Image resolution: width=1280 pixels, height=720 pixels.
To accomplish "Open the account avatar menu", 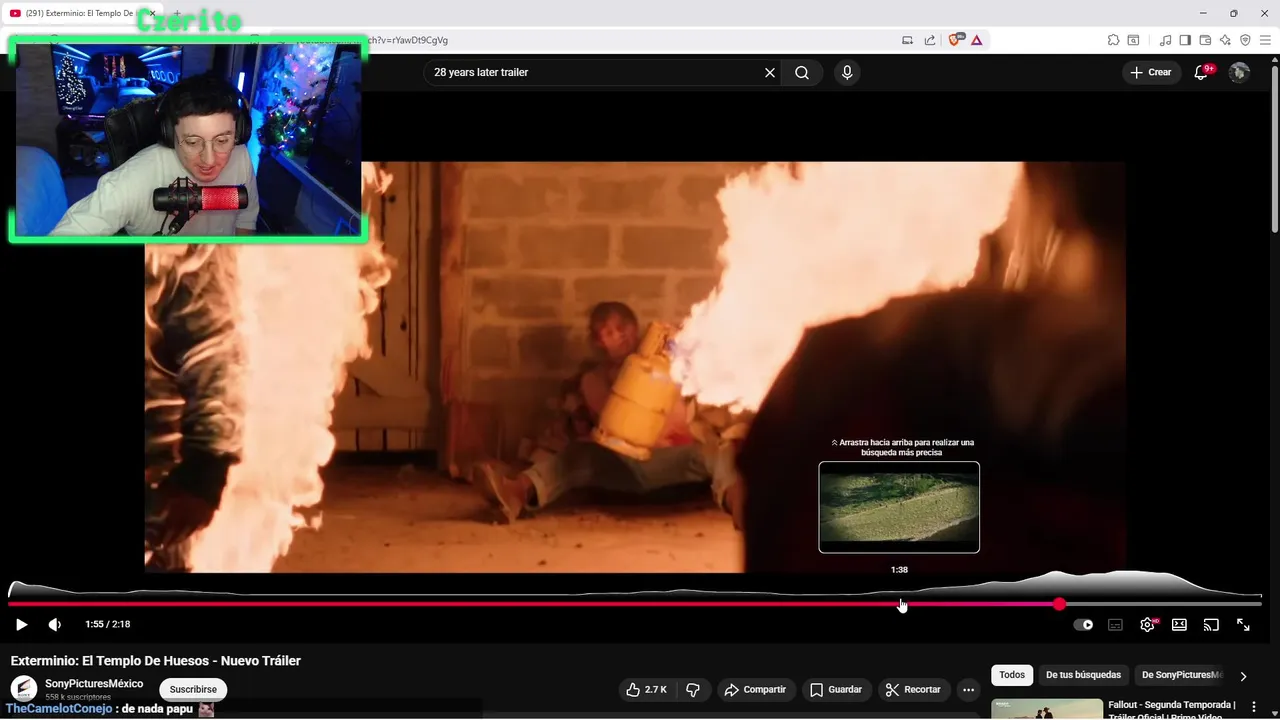I will pyautogui.click(x=1239, y=72).
